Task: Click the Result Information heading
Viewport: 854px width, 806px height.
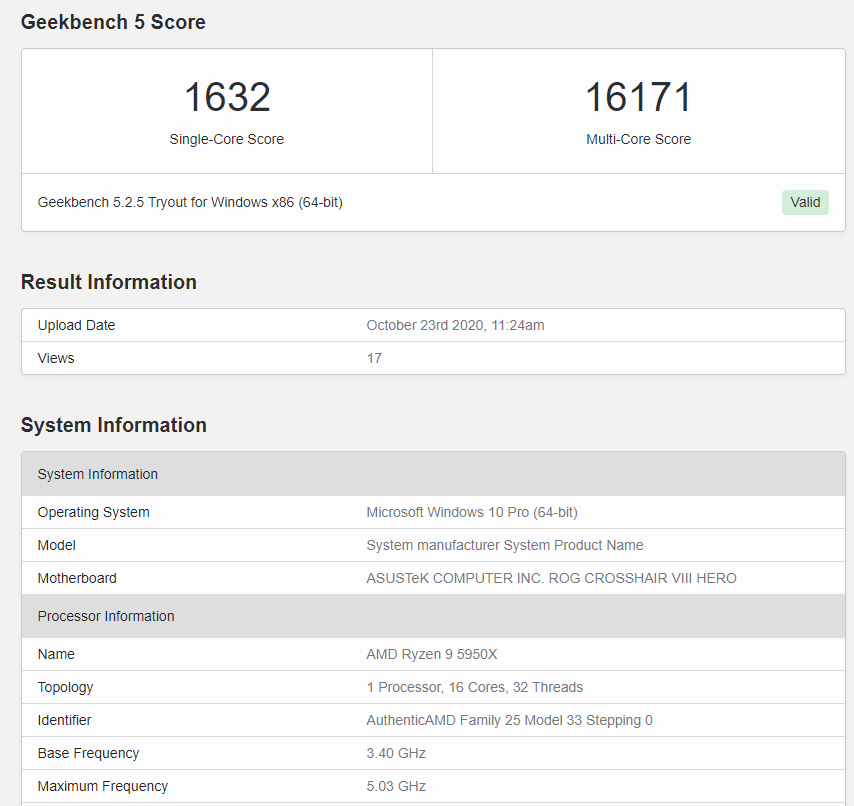Action: click(x=109, y=282)
